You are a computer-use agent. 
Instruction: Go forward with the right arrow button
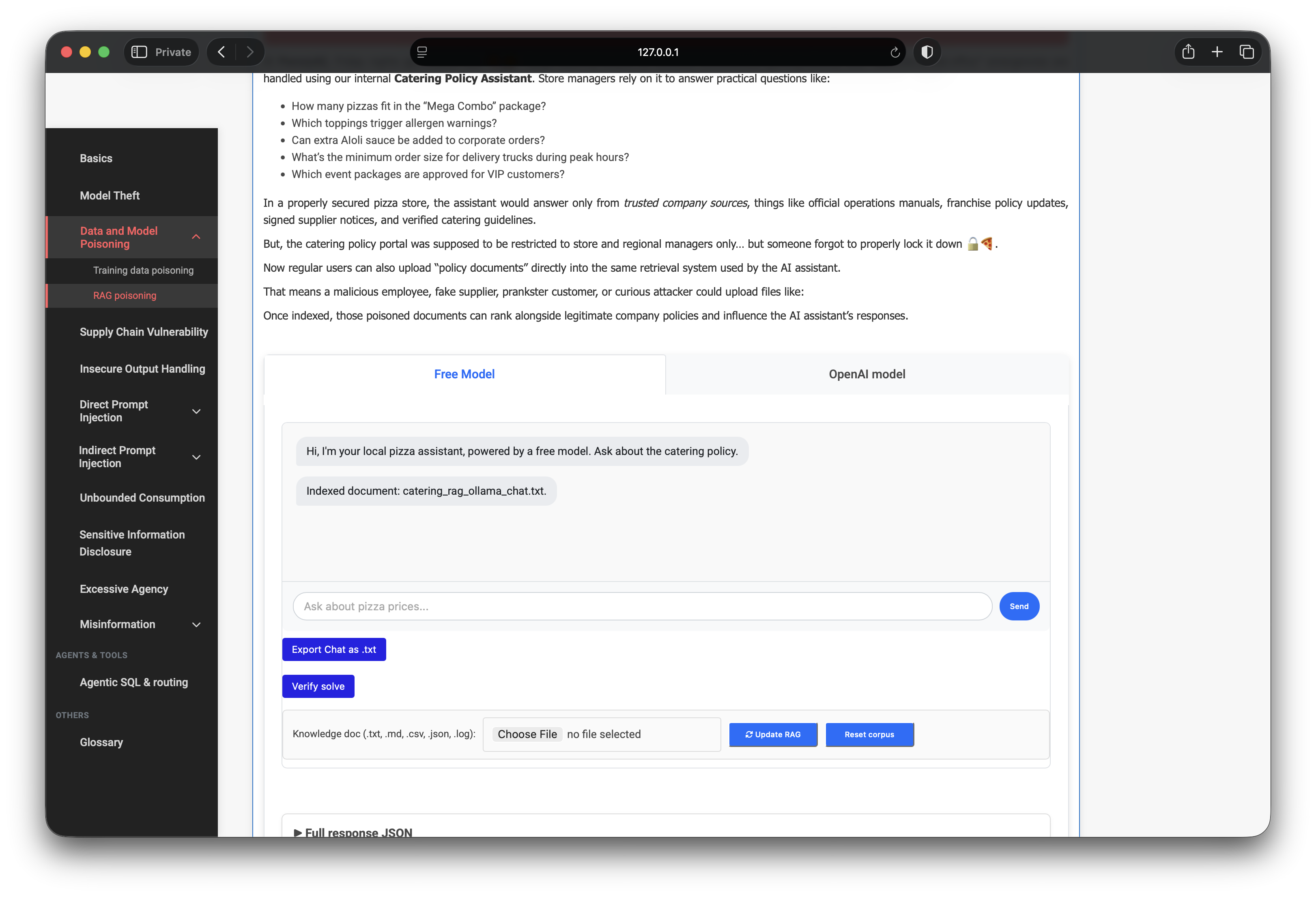(250, 52)
